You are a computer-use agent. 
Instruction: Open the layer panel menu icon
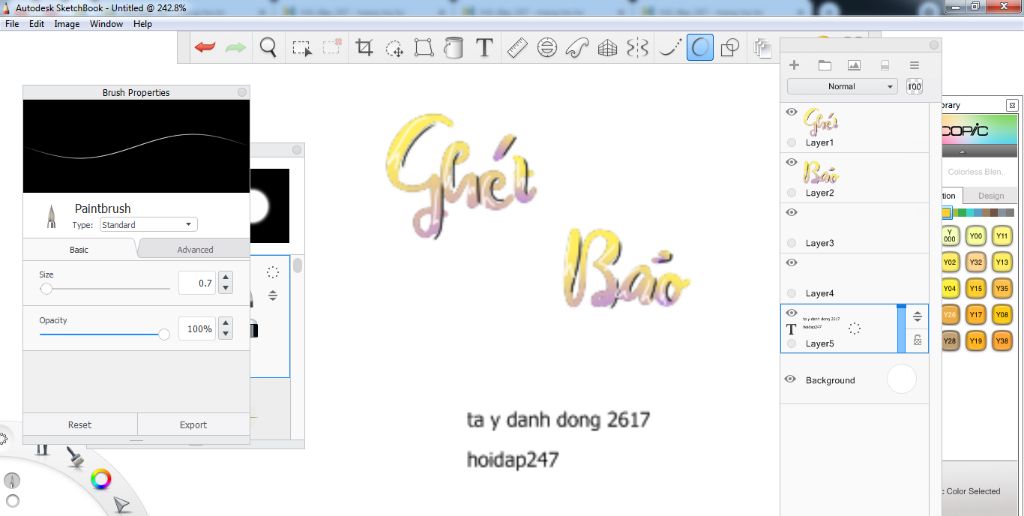click(914, 65)
